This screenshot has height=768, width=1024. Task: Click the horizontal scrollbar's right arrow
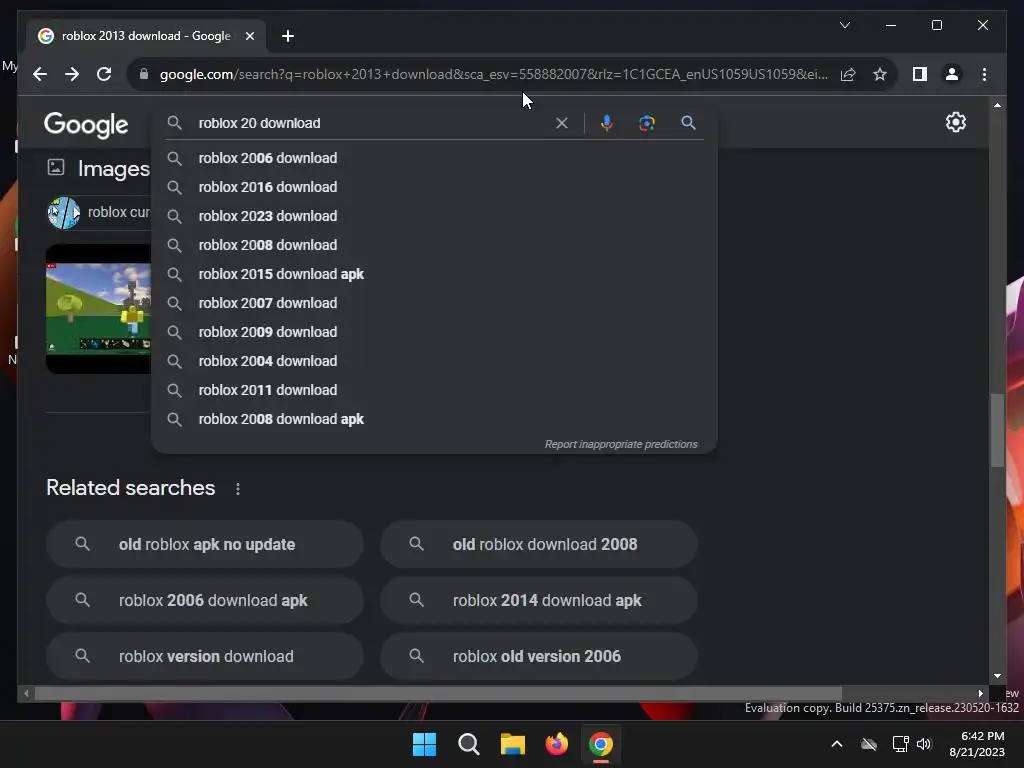980,693
